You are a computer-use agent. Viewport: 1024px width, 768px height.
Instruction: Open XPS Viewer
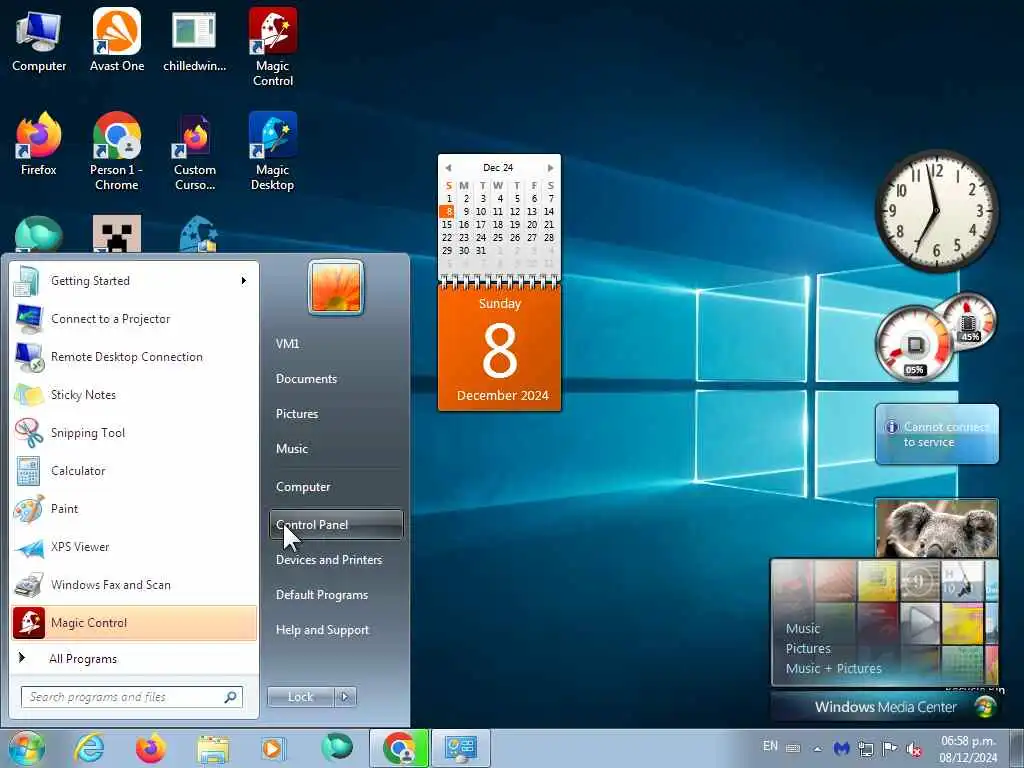tap(135, 547)
